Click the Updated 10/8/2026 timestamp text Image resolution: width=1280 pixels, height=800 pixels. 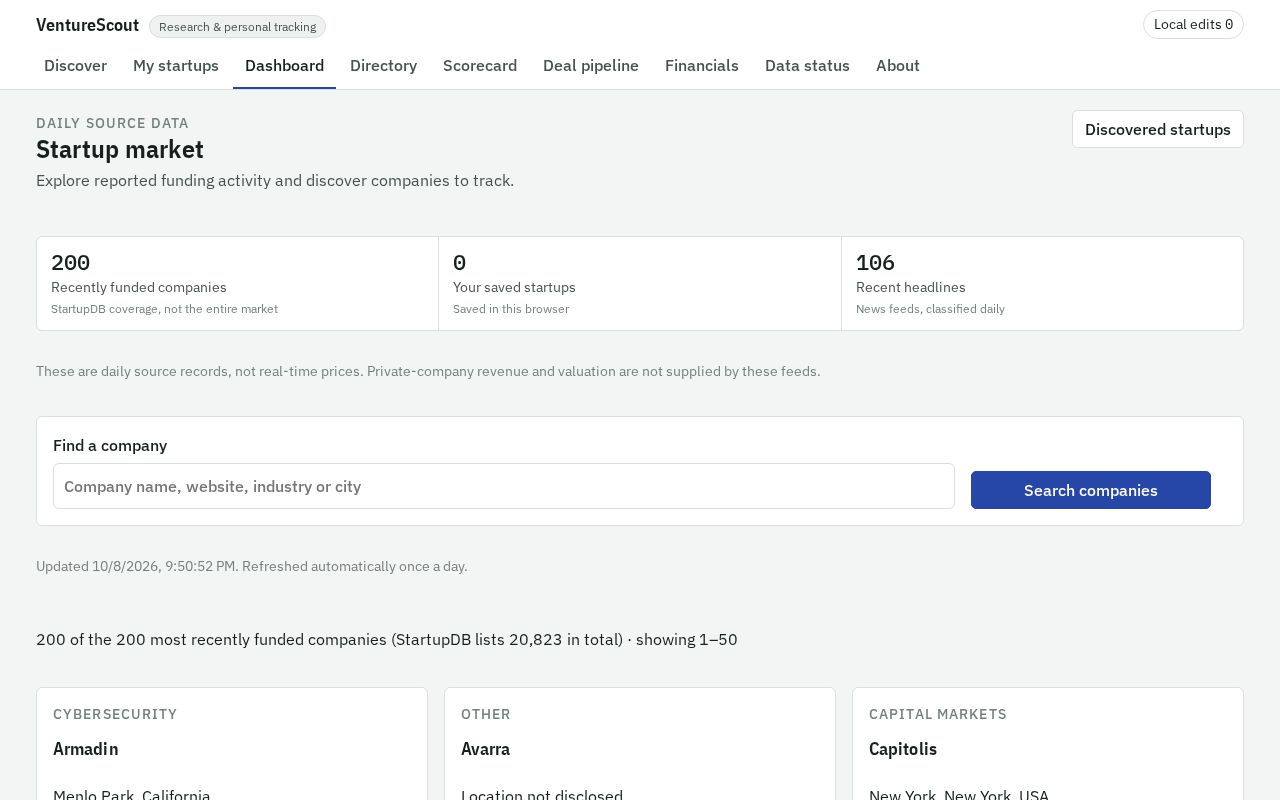pyautogui.click(x=252, y=566)
